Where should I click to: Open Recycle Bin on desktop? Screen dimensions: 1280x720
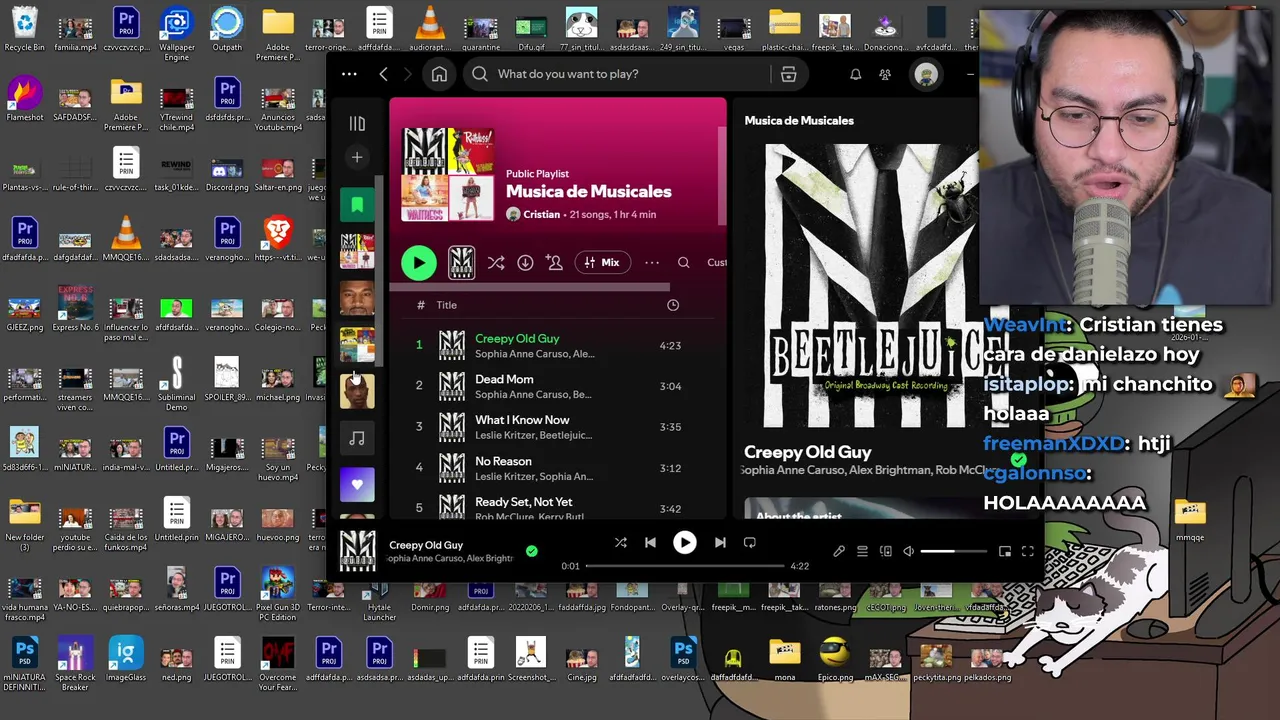[x=24, y=30]
